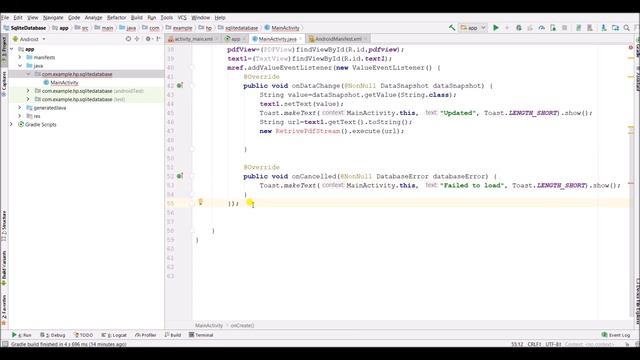Image resolution: width=640 pixels, height=360 pixels.
Task: Expand the generatedJava folder
Action: click(x=20, y=108)
